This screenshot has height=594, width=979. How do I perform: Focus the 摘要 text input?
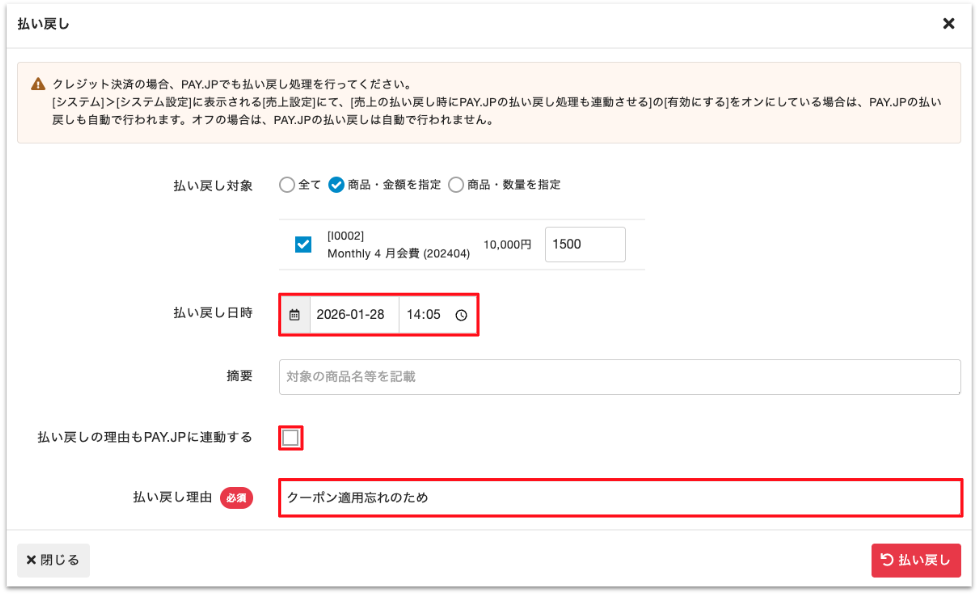[x=619, y=377]
